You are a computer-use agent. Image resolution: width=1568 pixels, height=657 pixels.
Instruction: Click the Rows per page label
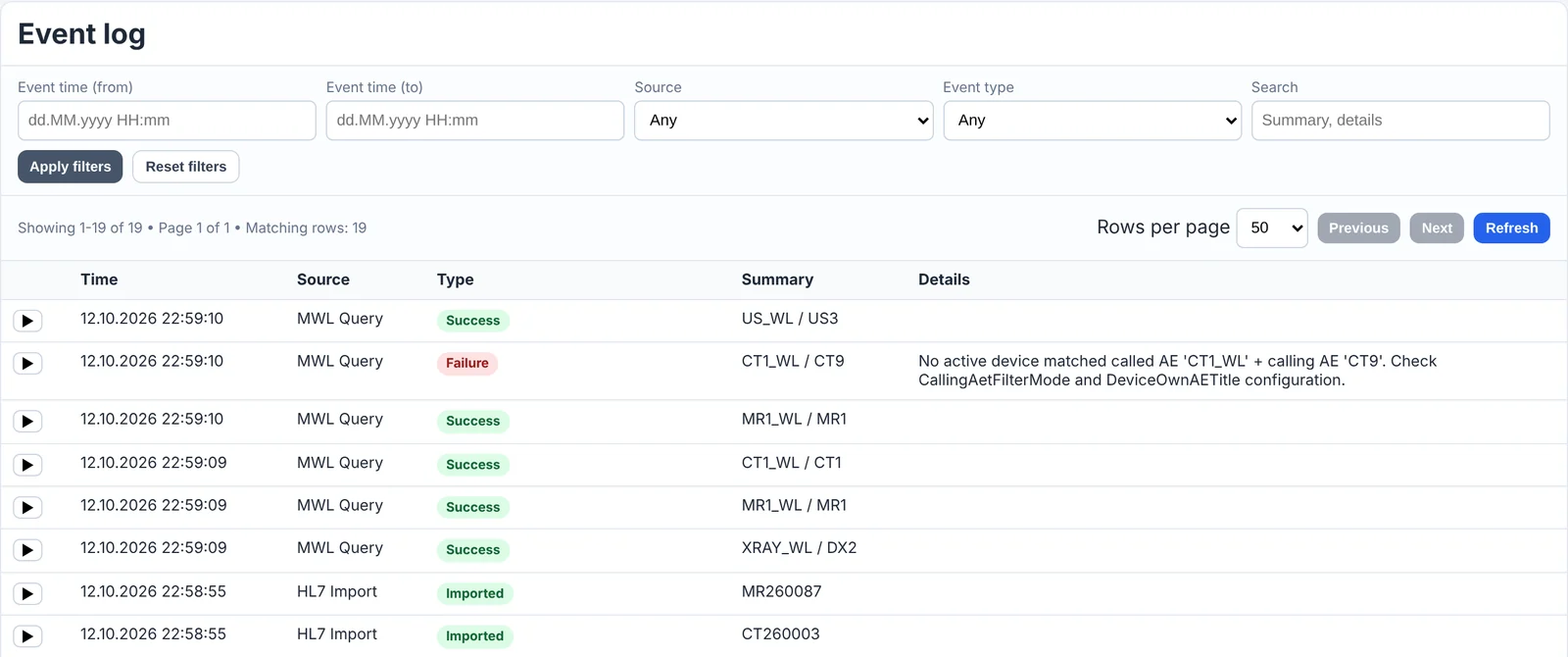[x=1163, y=227]
